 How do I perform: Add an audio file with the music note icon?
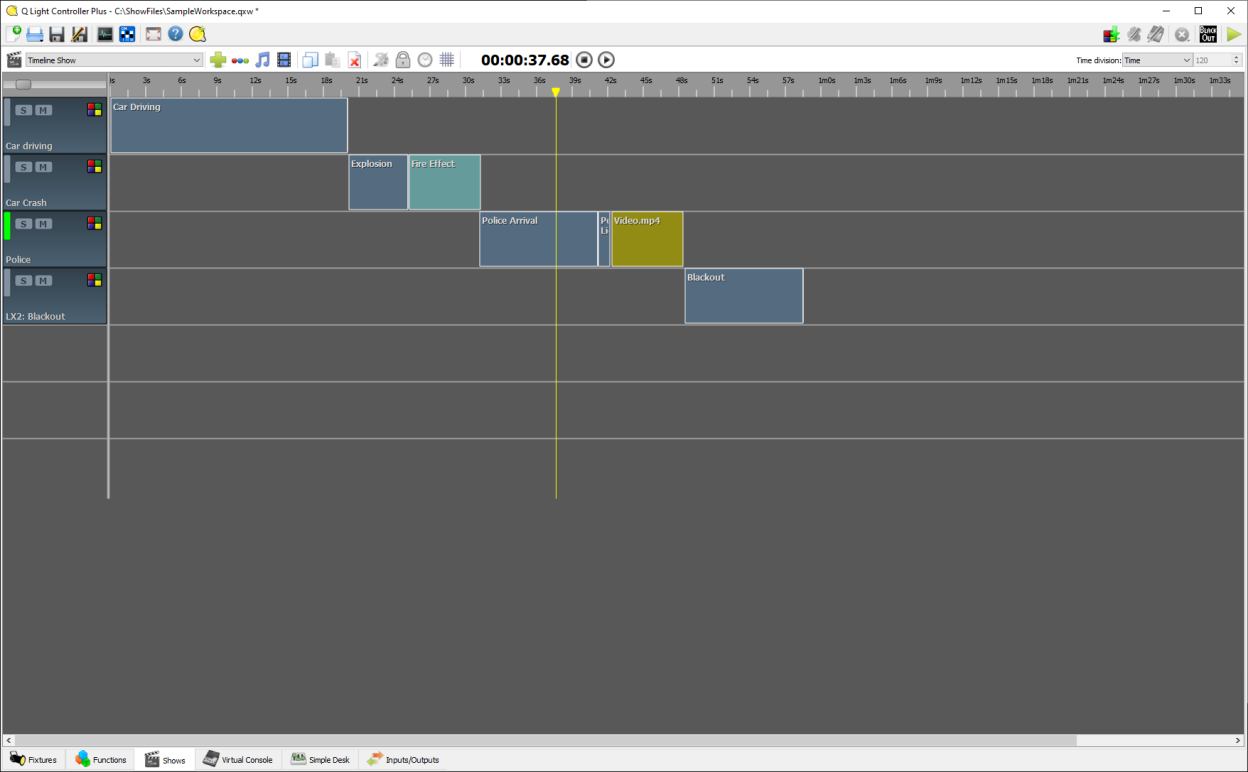tap(262, 60)
